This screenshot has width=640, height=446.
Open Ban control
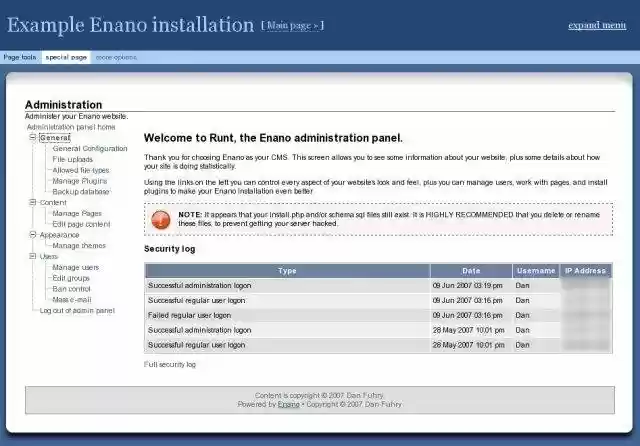tap(71, 289)
